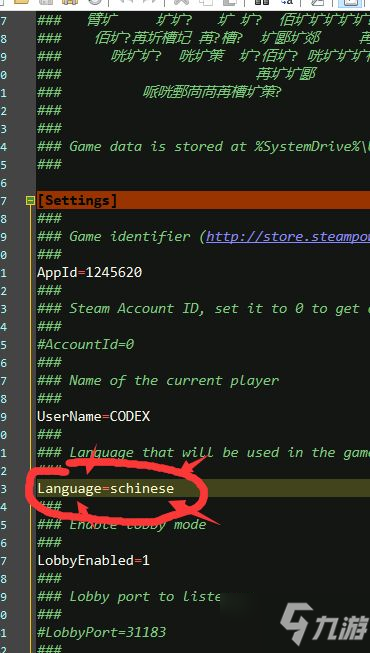This screenshot has width=370, height=653.
Task: Click the #AccountId=0 line
Action: click(x=86, y=344)
